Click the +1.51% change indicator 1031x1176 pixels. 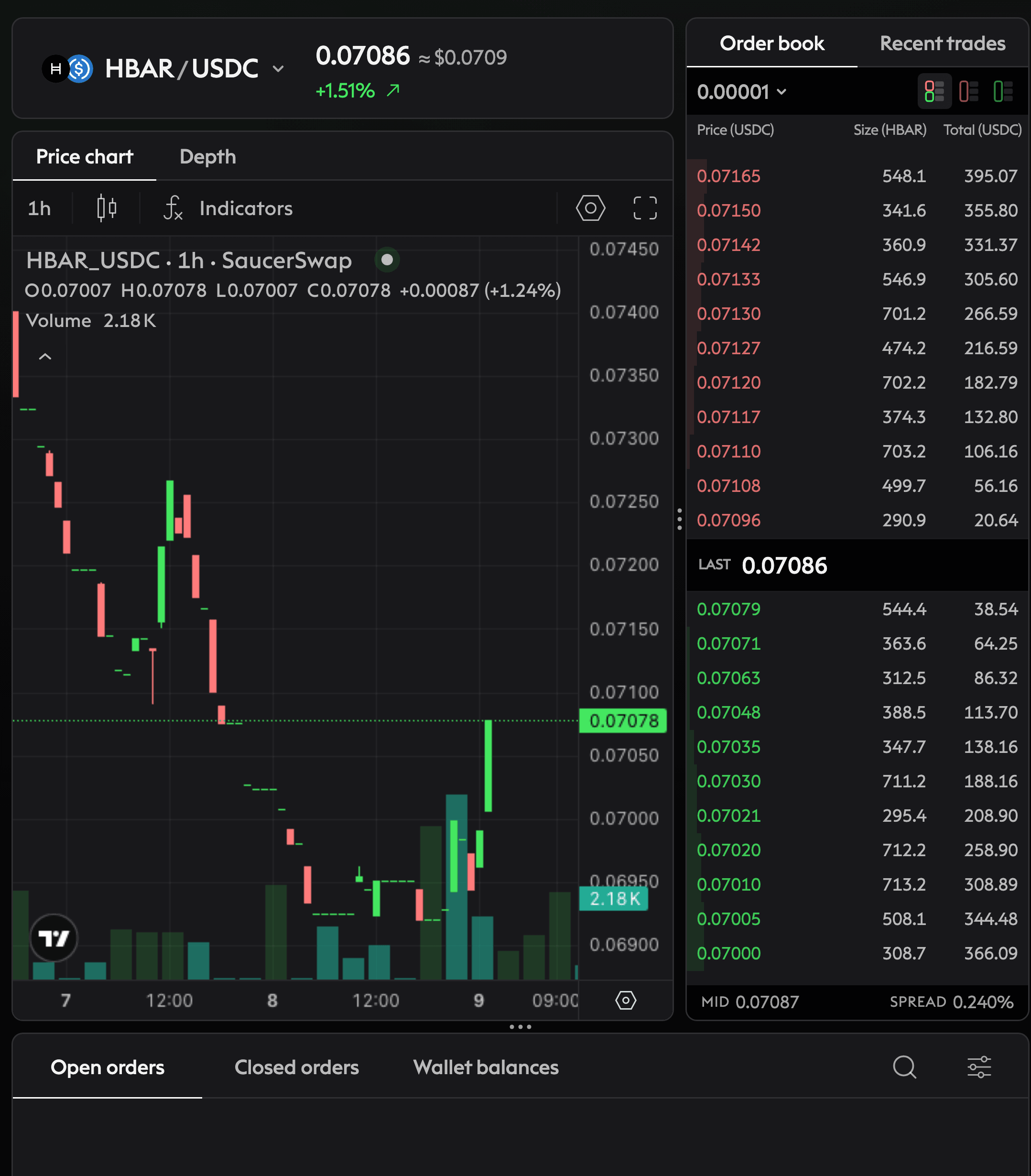coord(357,91)
